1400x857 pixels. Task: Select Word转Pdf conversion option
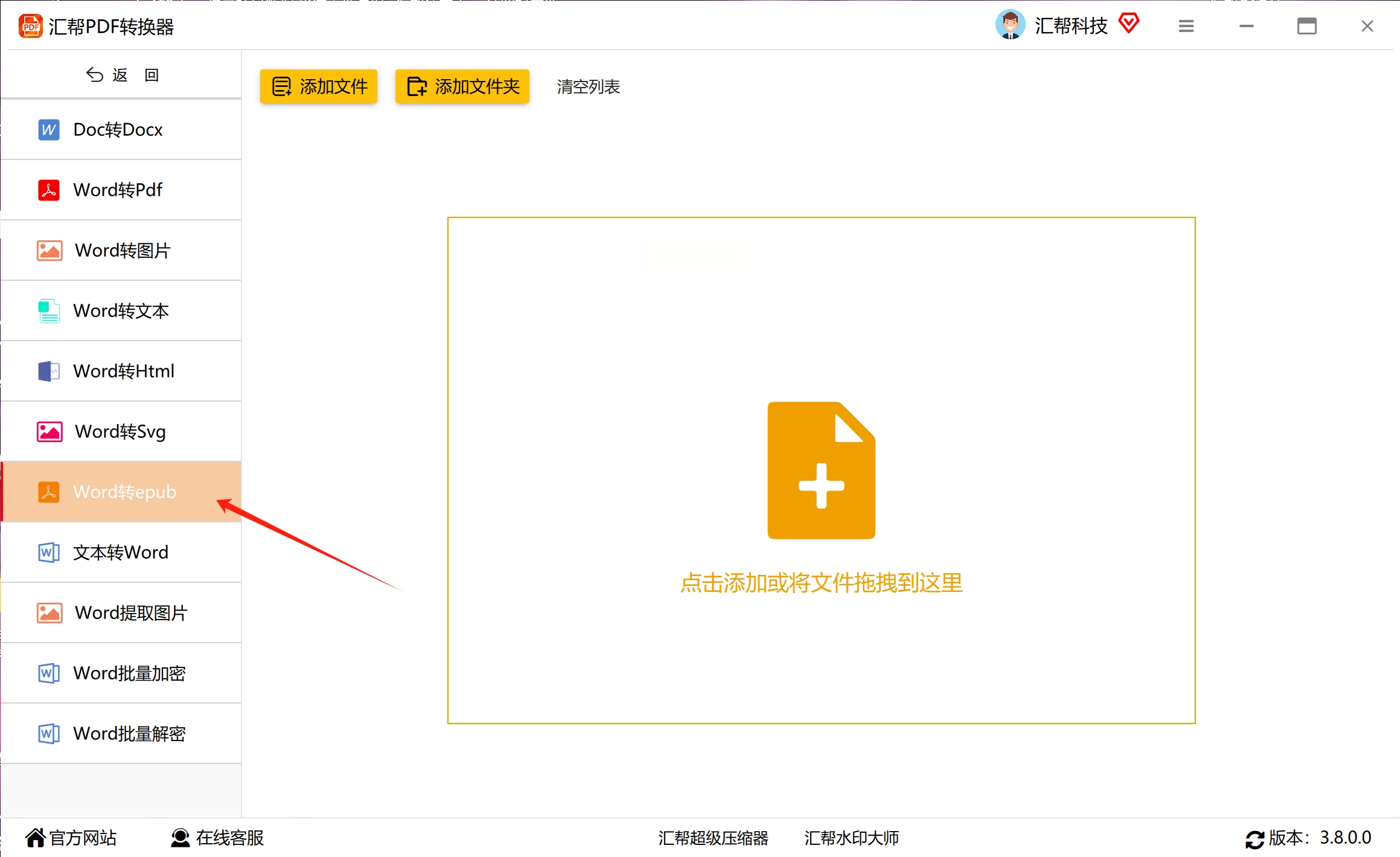(118, 190)
